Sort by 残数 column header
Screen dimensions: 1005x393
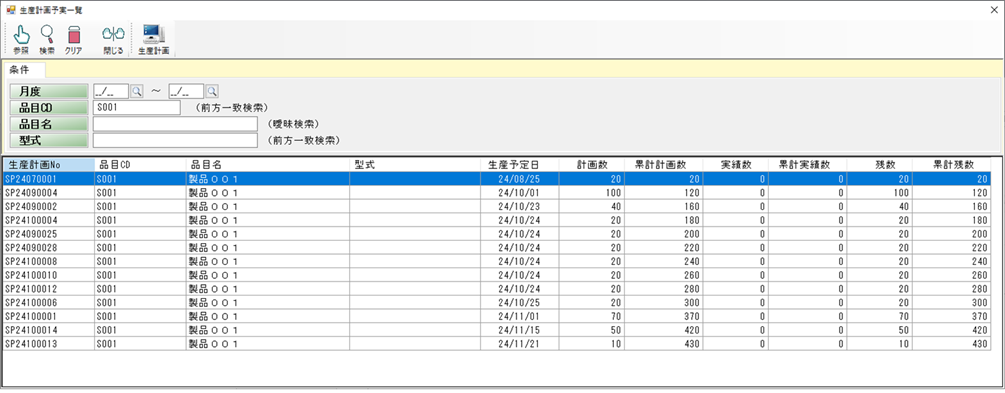pos(880,165)
